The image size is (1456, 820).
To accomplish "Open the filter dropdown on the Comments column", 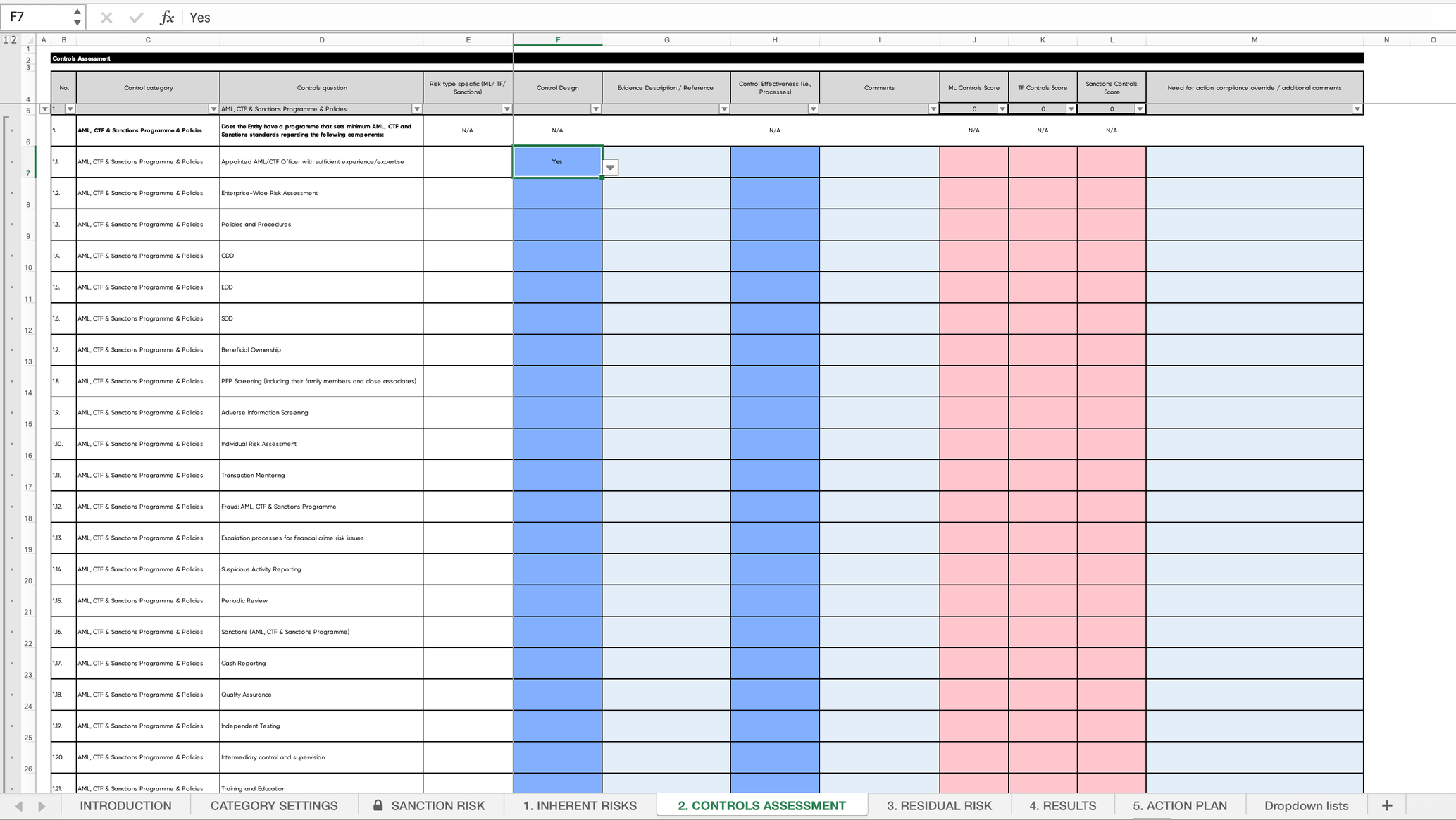I will tap(935, 109).
